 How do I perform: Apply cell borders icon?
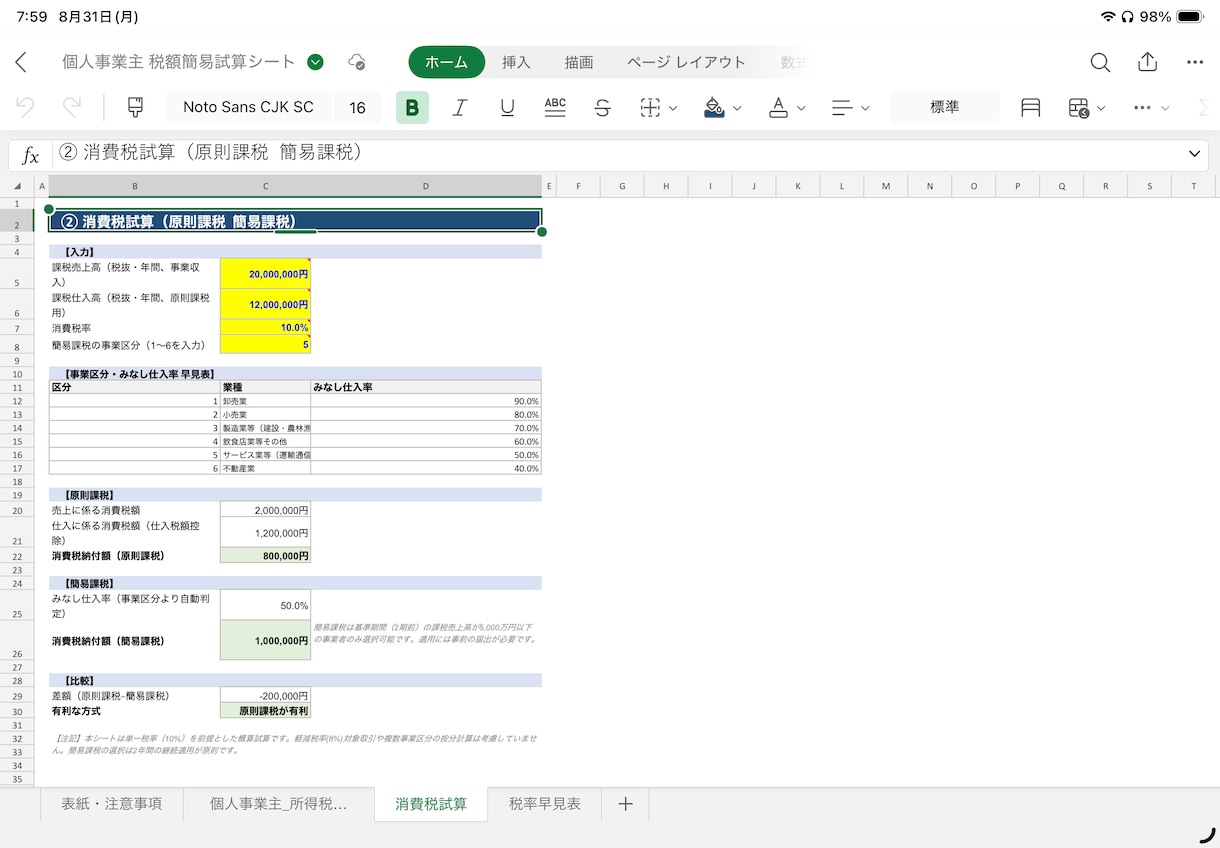pos(650,108)
